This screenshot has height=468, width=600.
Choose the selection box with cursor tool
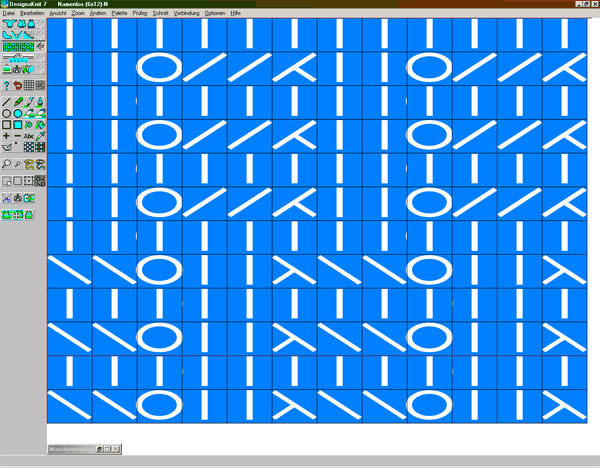pos(7,181)
